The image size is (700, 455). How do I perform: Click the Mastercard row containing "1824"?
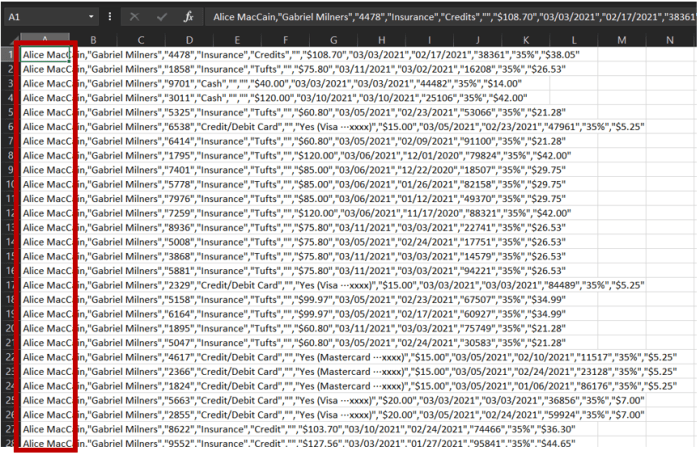tap(350, 386)
